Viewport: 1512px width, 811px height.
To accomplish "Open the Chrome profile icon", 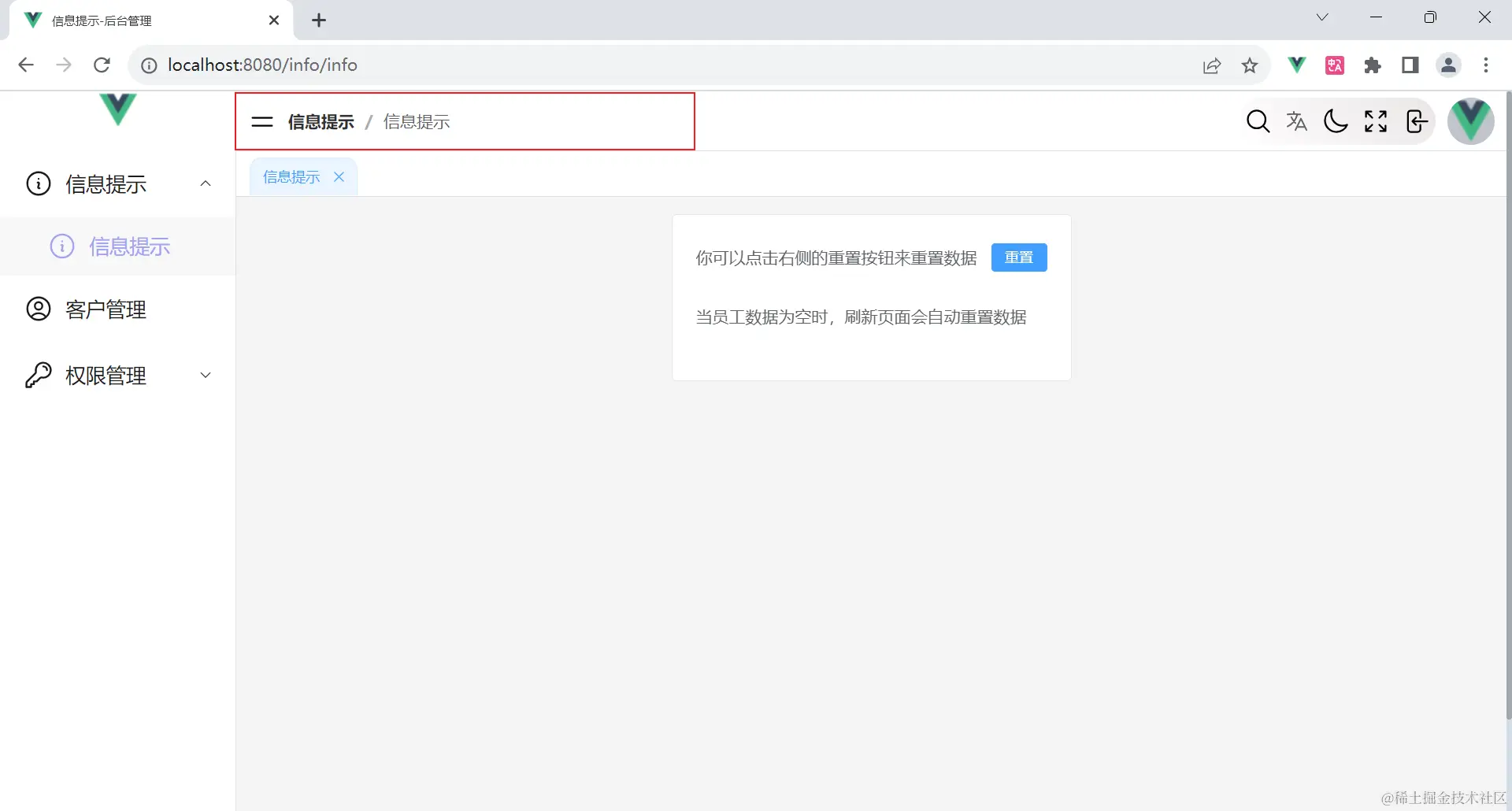I will click(x=1449, y=65).
